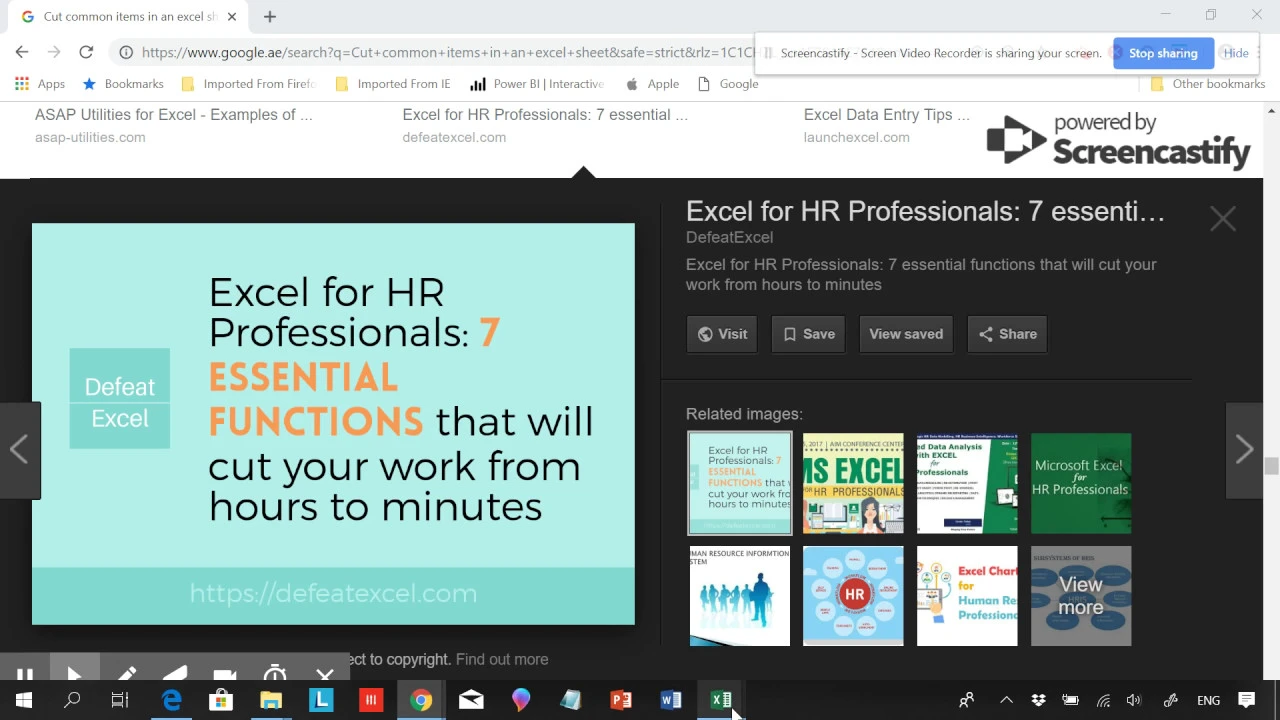1280x720 pixels.
Task: Open a new Chrome tab
Action: coord(270,16)
